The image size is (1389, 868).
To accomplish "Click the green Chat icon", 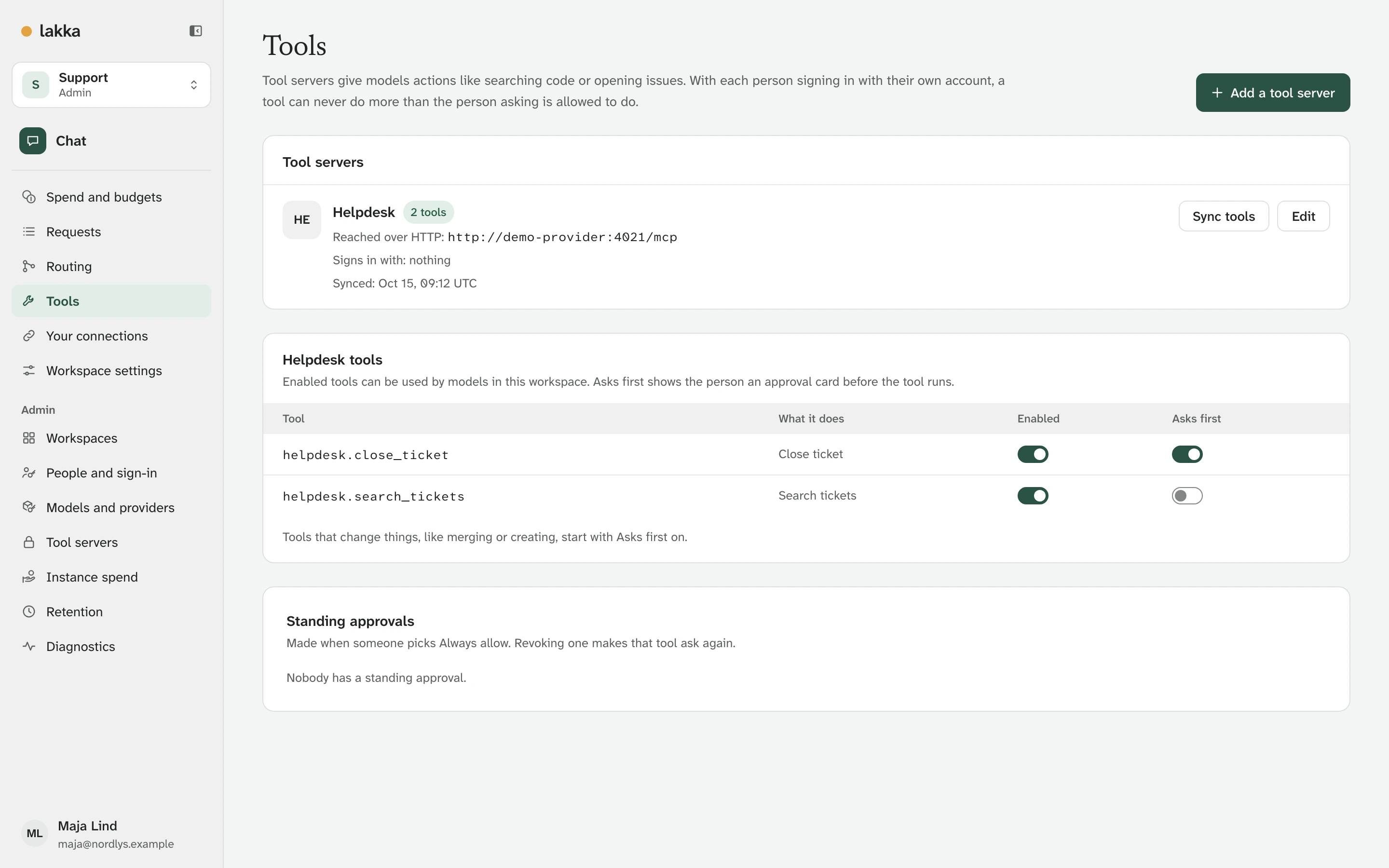I will (x=33, y=141).
